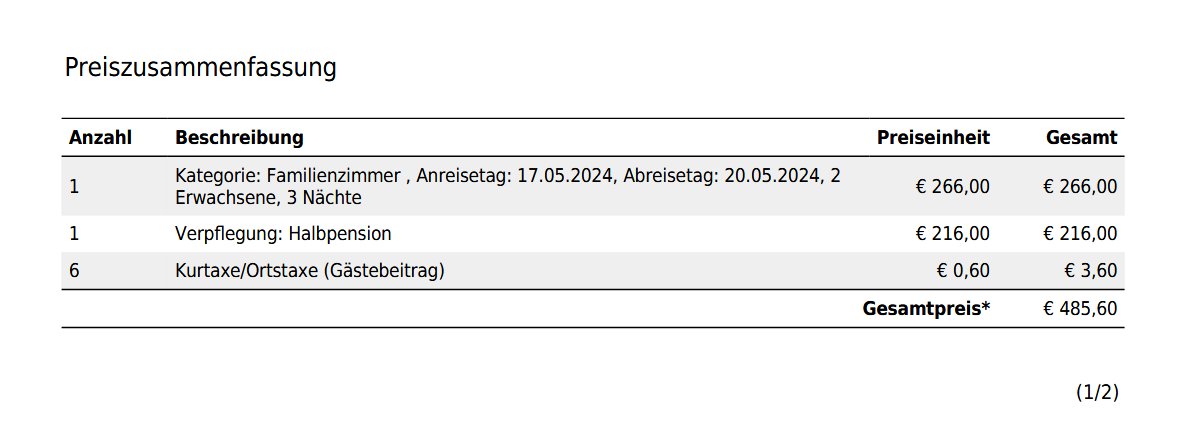Click the Preiszusammenfassung heading
Image resolution: width=1197 pixels, height=435 pixels.
[x=200, y=68]
